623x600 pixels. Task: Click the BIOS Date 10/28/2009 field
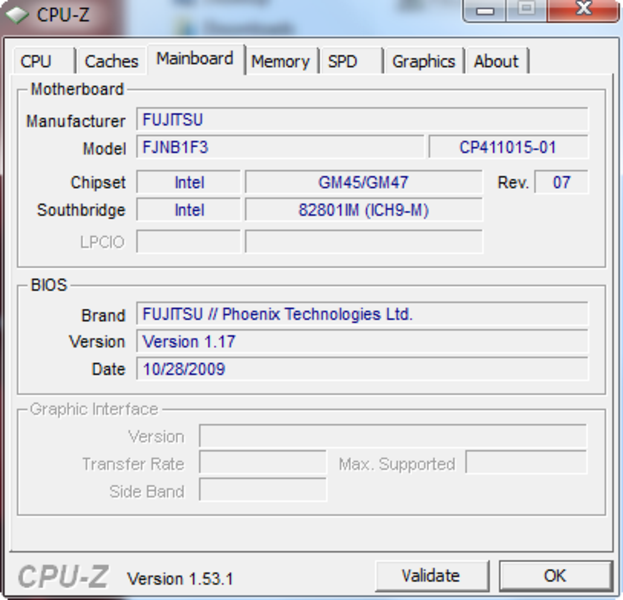362,369
